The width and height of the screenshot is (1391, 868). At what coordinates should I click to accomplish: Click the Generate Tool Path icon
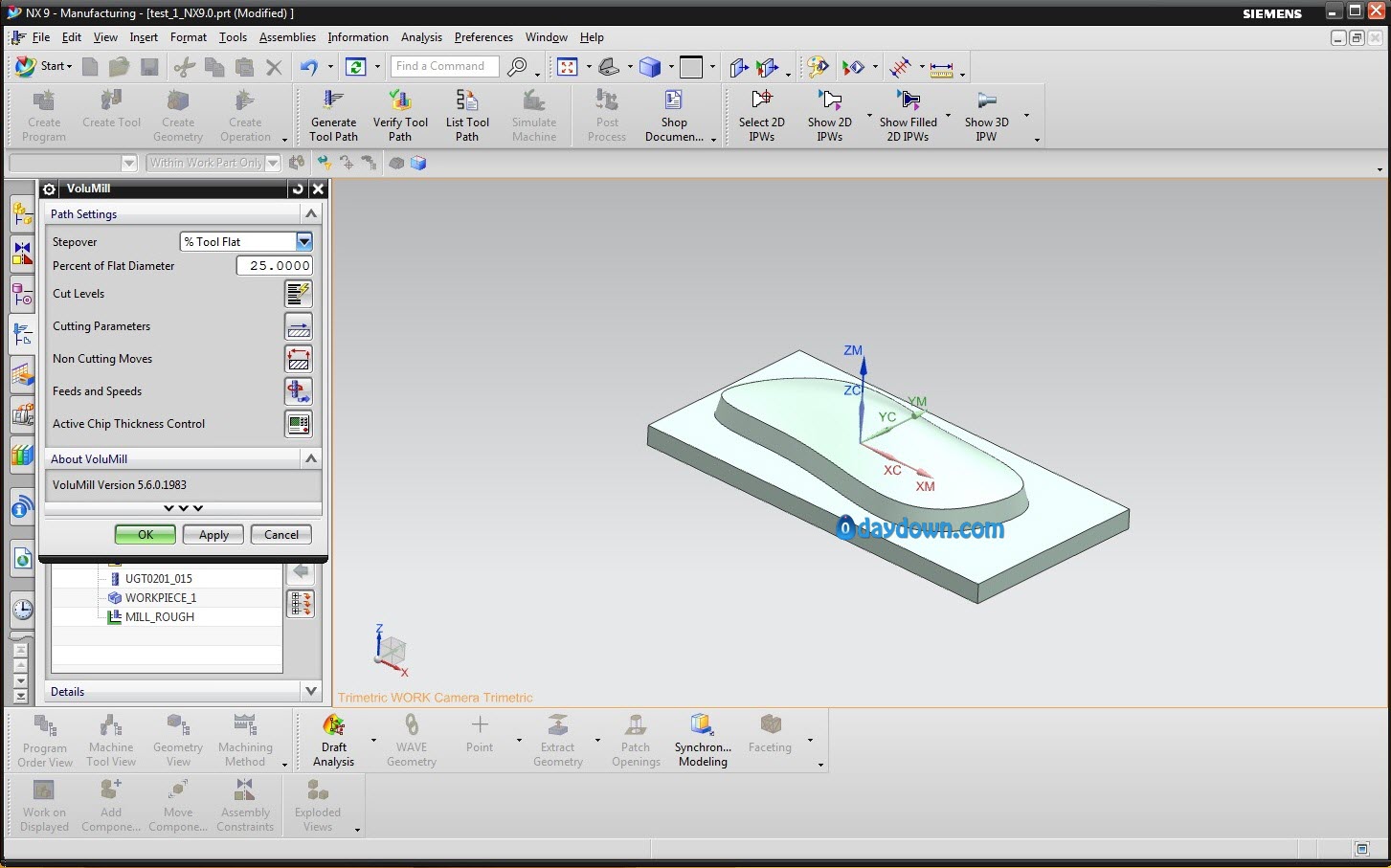tap(333, 100)
